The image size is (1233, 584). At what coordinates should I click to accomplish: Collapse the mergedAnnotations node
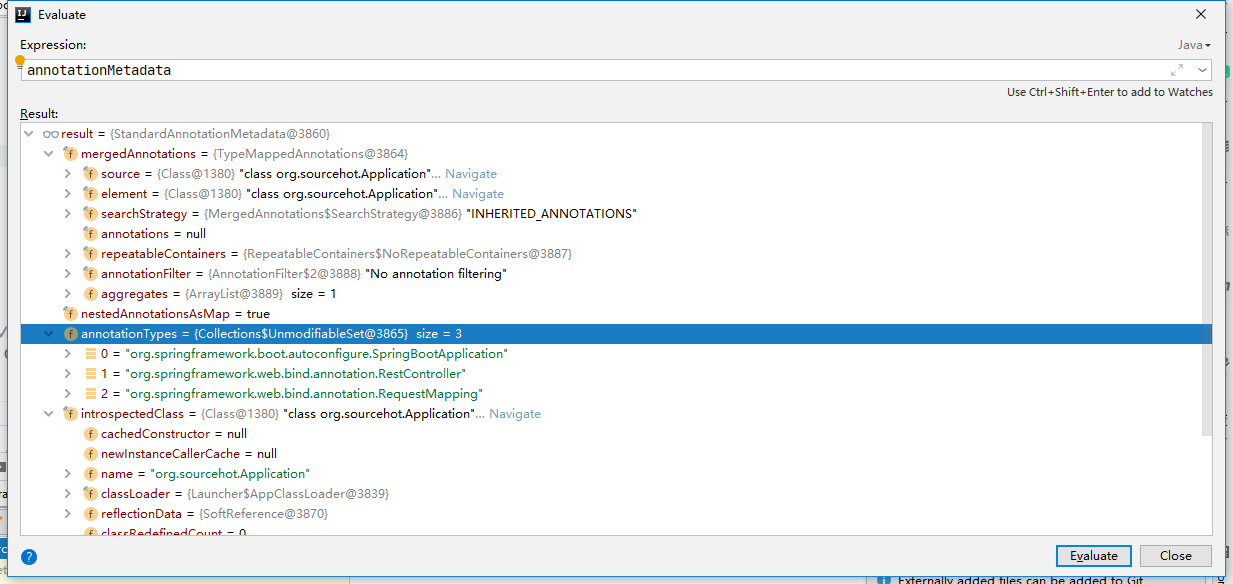48,154
